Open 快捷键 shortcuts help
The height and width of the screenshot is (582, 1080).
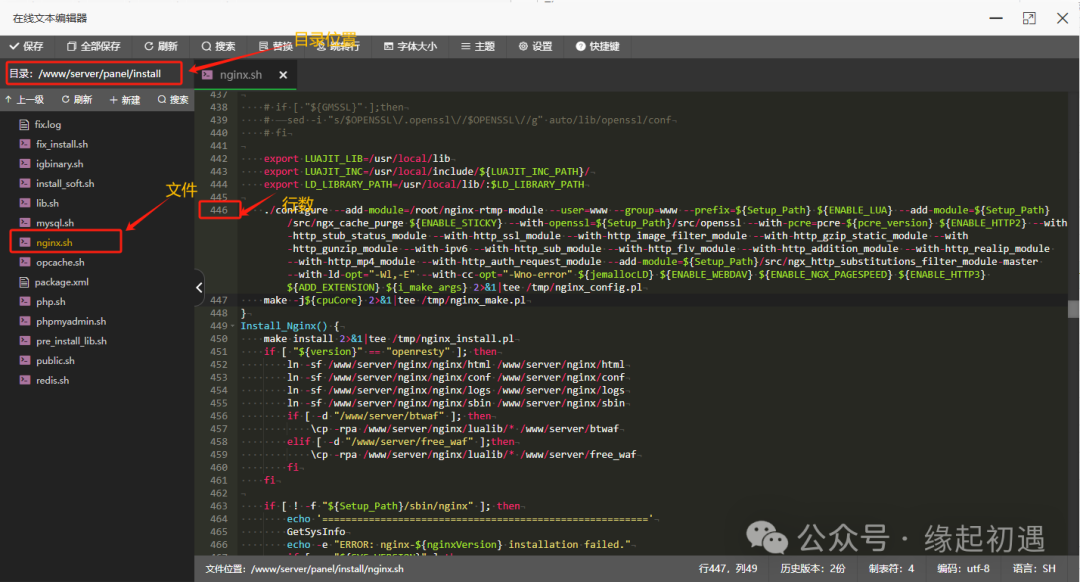click(x=598, y=46)
